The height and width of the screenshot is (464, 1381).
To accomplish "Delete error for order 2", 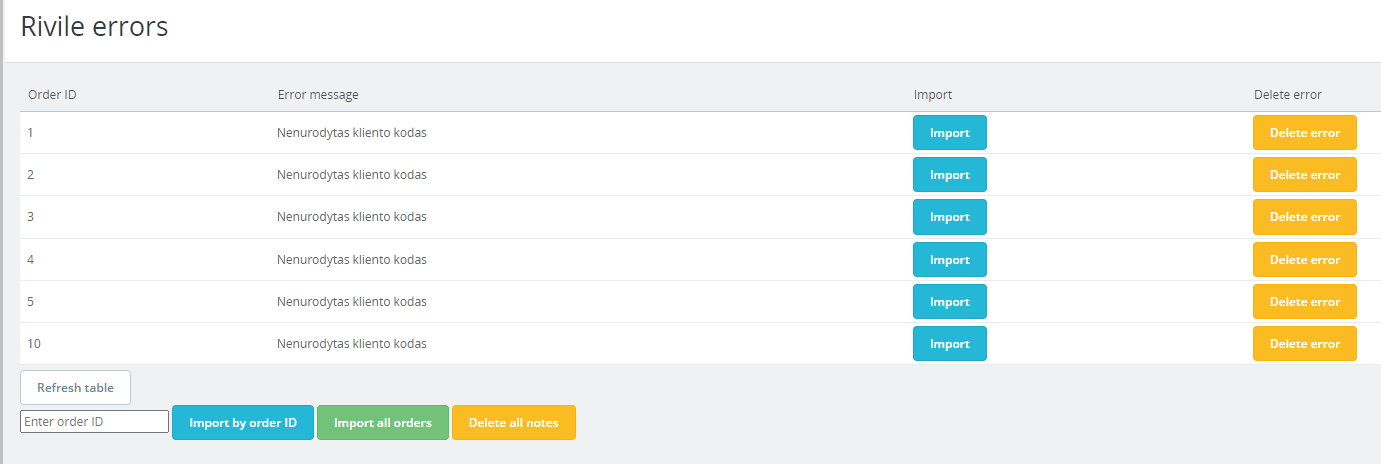I will click(x=1304, y=175).
